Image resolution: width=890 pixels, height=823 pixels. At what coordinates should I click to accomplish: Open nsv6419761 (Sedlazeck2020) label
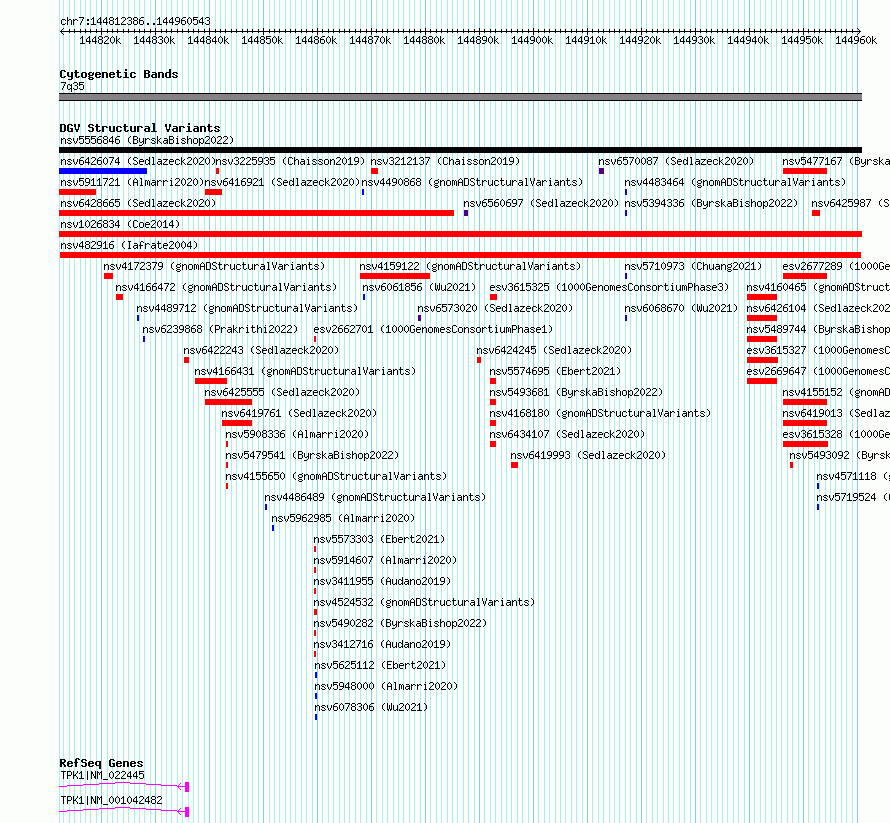pyautogui.click(x=299, y=413)
